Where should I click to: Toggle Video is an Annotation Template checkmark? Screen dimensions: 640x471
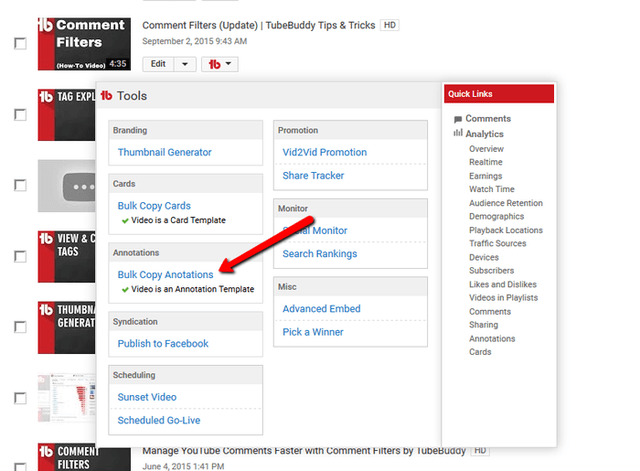tap(125, 290)
